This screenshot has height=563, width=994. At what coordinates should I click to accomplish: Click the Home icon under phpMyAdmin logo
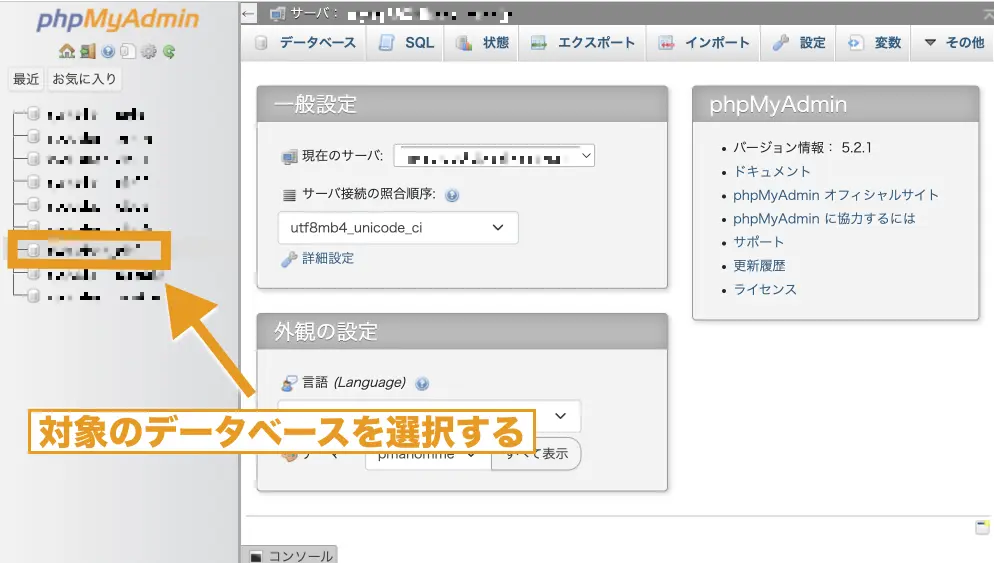[67, 51]
